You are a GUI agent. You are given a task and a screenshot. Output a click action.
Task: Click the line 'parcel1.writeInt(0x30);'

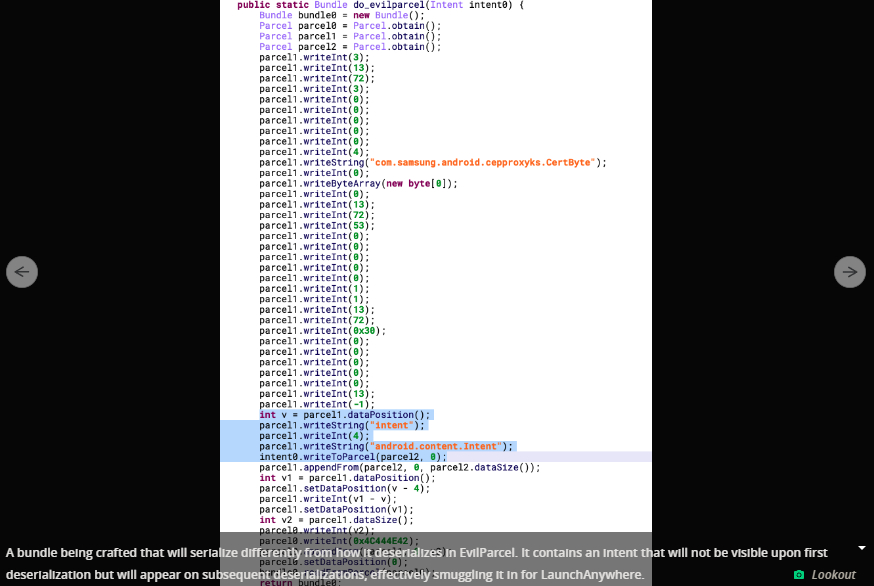[x=322, y=331]
